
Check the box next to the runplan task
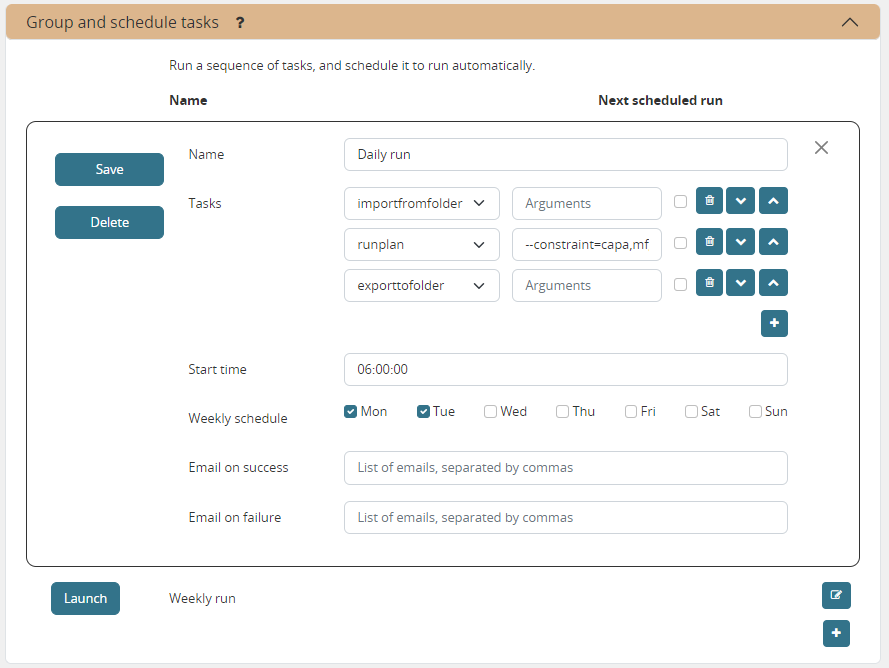point(680,242)
